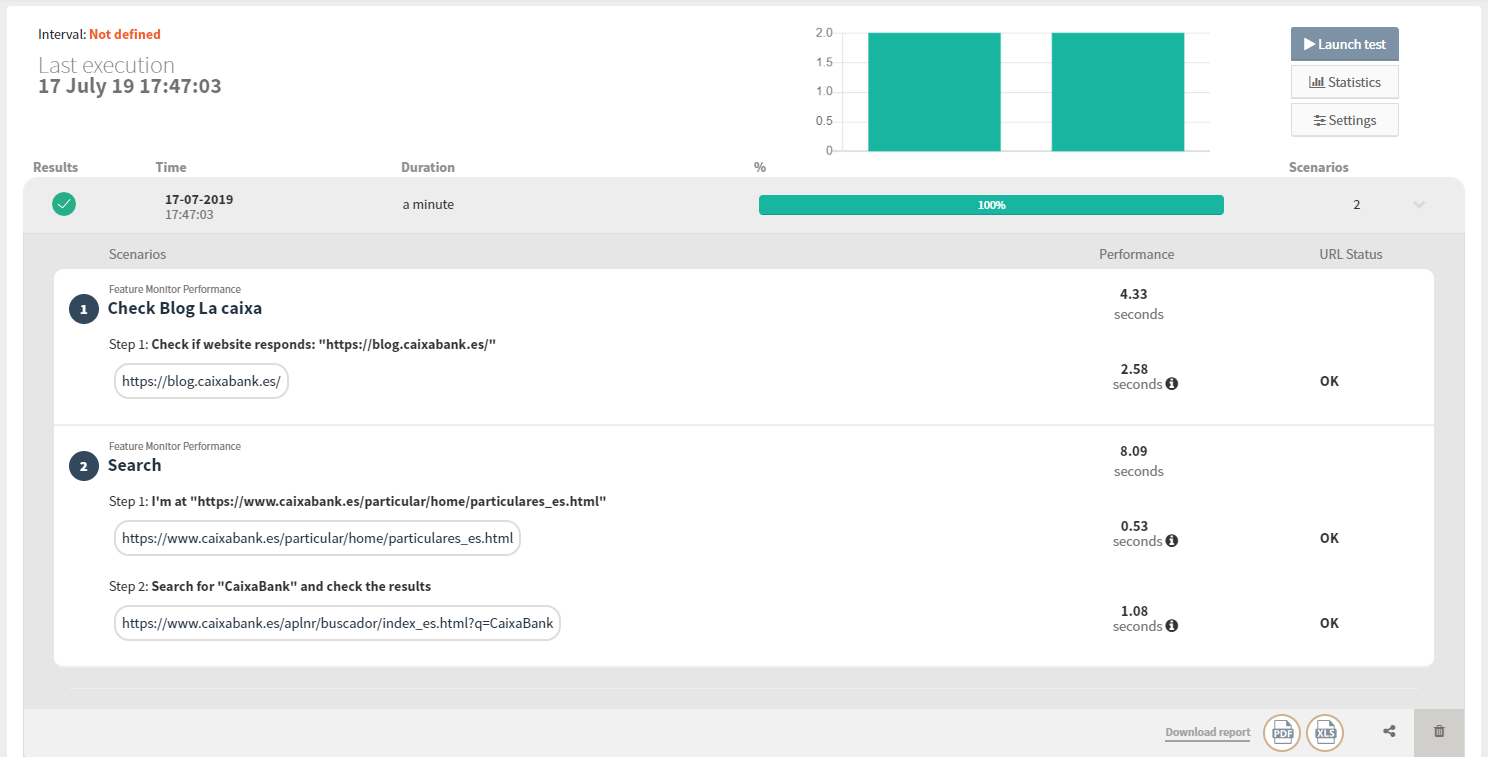Click info icon next to 0.53 seconds
This screenshot has height=757, width=1488.
point(1172,541)
